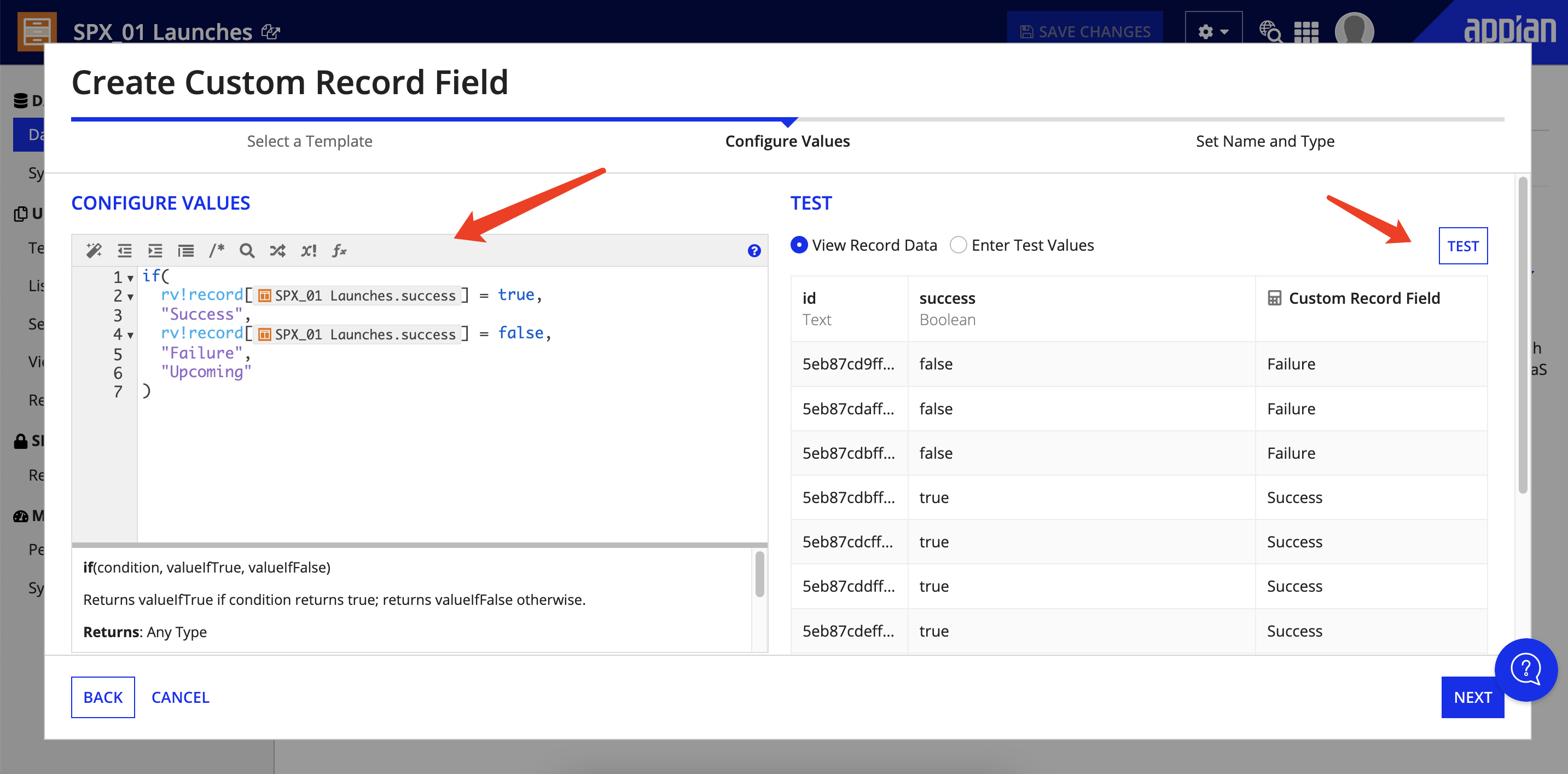This screenshot has width=1568, height=774.
Task: Click the shuffle arrows icon in editor toolbar
Action: pyautogui.click(x=277, y=250)
